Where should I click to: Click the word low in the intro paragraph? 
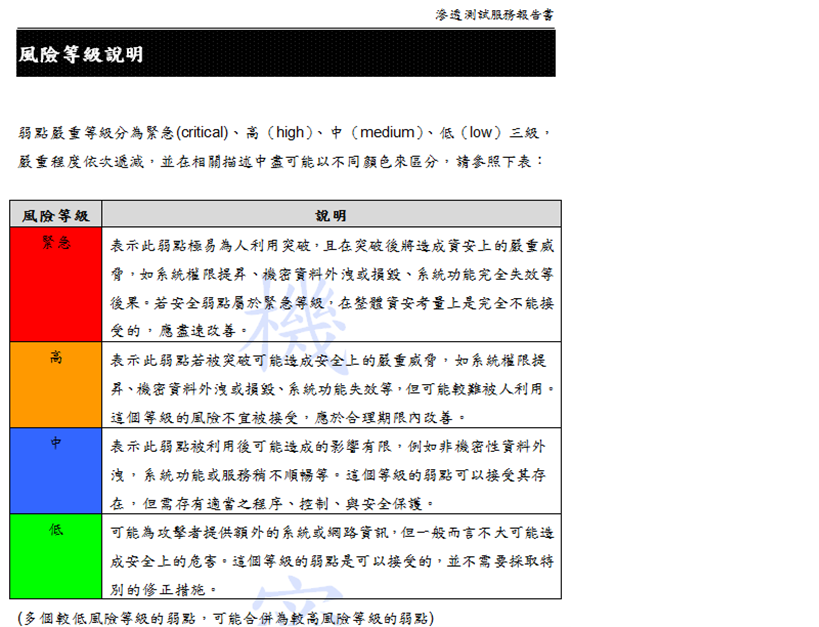pos(481,132)
